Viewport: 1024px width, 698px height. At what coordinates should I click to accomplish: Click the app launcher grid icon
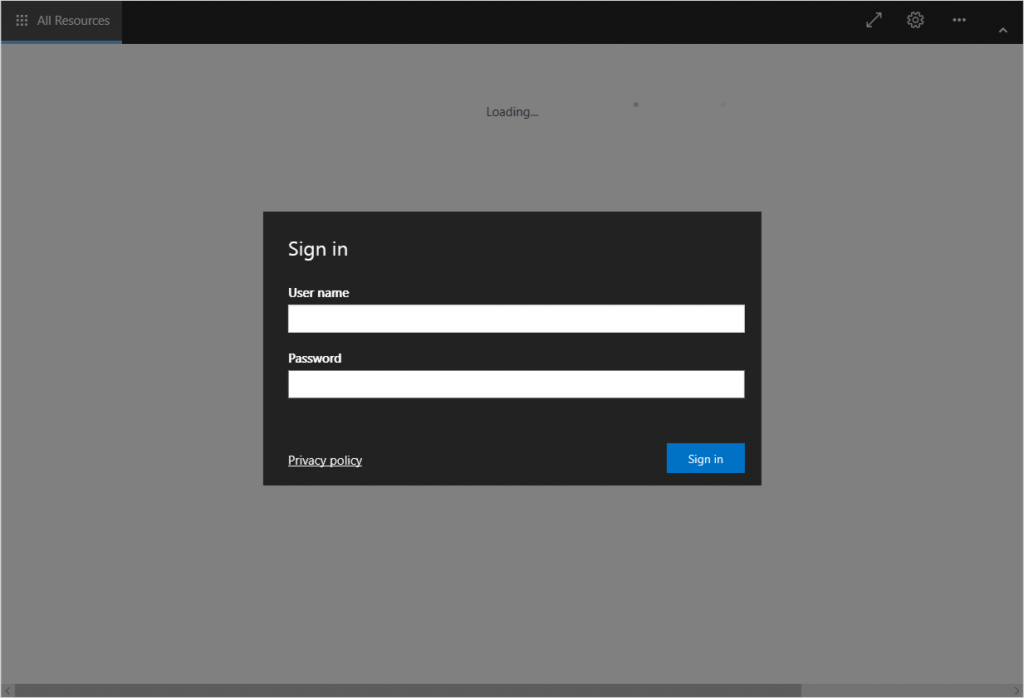point(21,20)
